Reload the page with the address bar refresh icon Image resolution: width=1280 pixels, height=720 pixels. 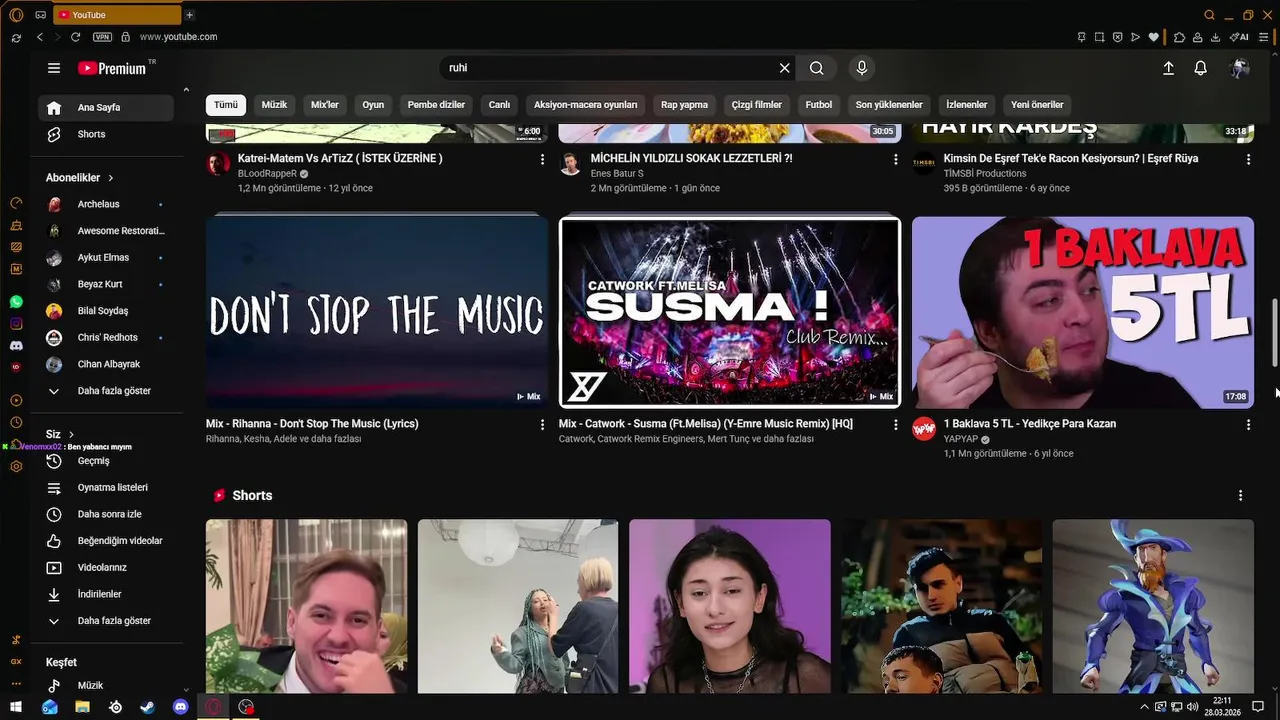click(75, 37)
